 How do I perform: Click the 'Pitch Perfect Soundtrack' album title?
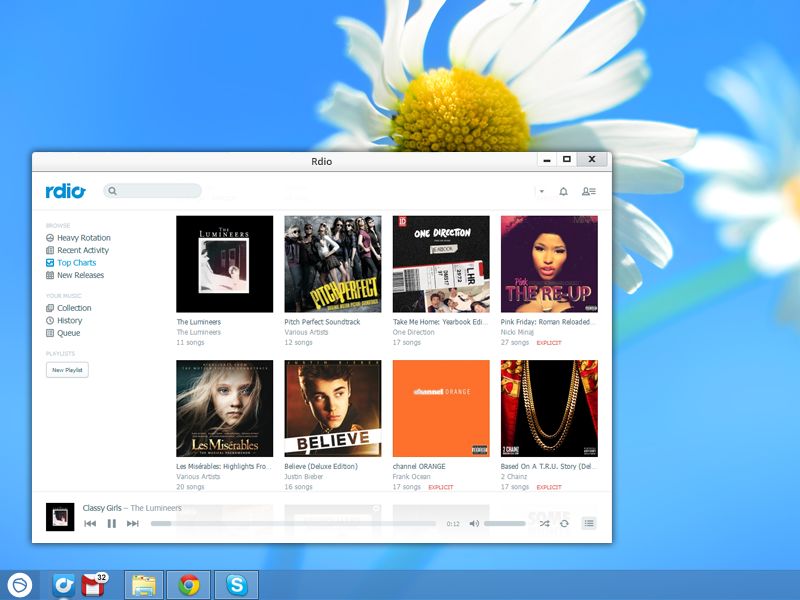(x=322, y=322)
